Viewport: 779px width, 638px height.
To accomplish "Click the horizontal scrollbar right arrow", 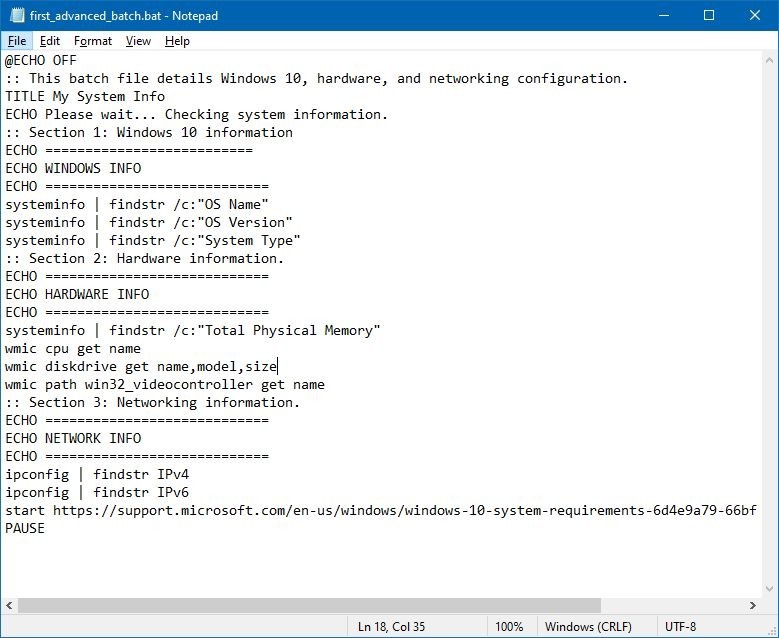I will point(753,605).
